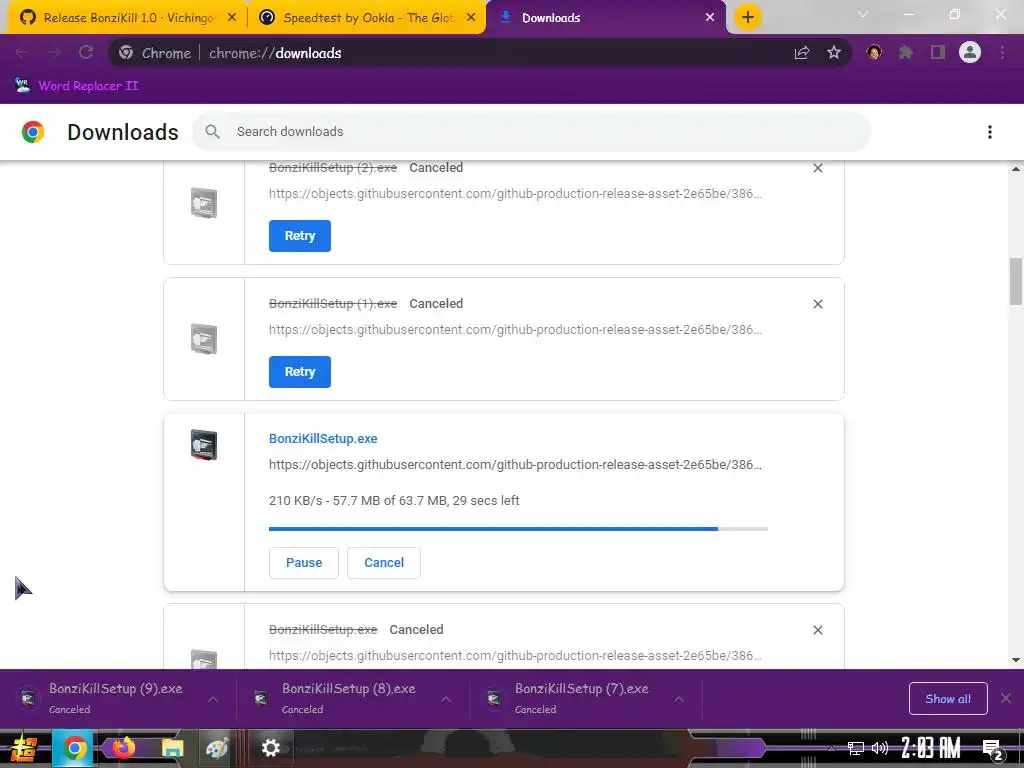1024x768 pixels.
Task: Click the 2:03 AM taskbar clock
Action: 931,748
